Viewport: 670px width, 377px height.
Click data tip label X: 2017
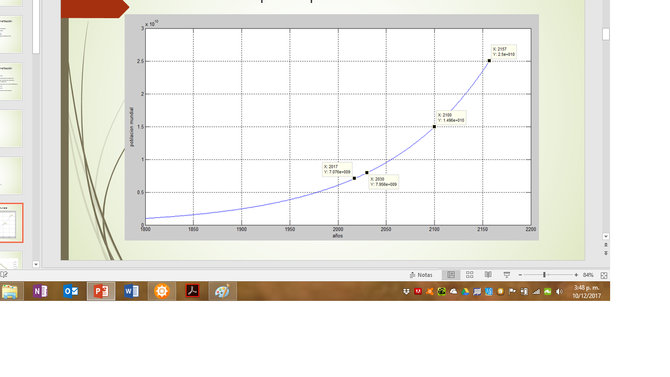pyautogui.click(x=337, y=169)
